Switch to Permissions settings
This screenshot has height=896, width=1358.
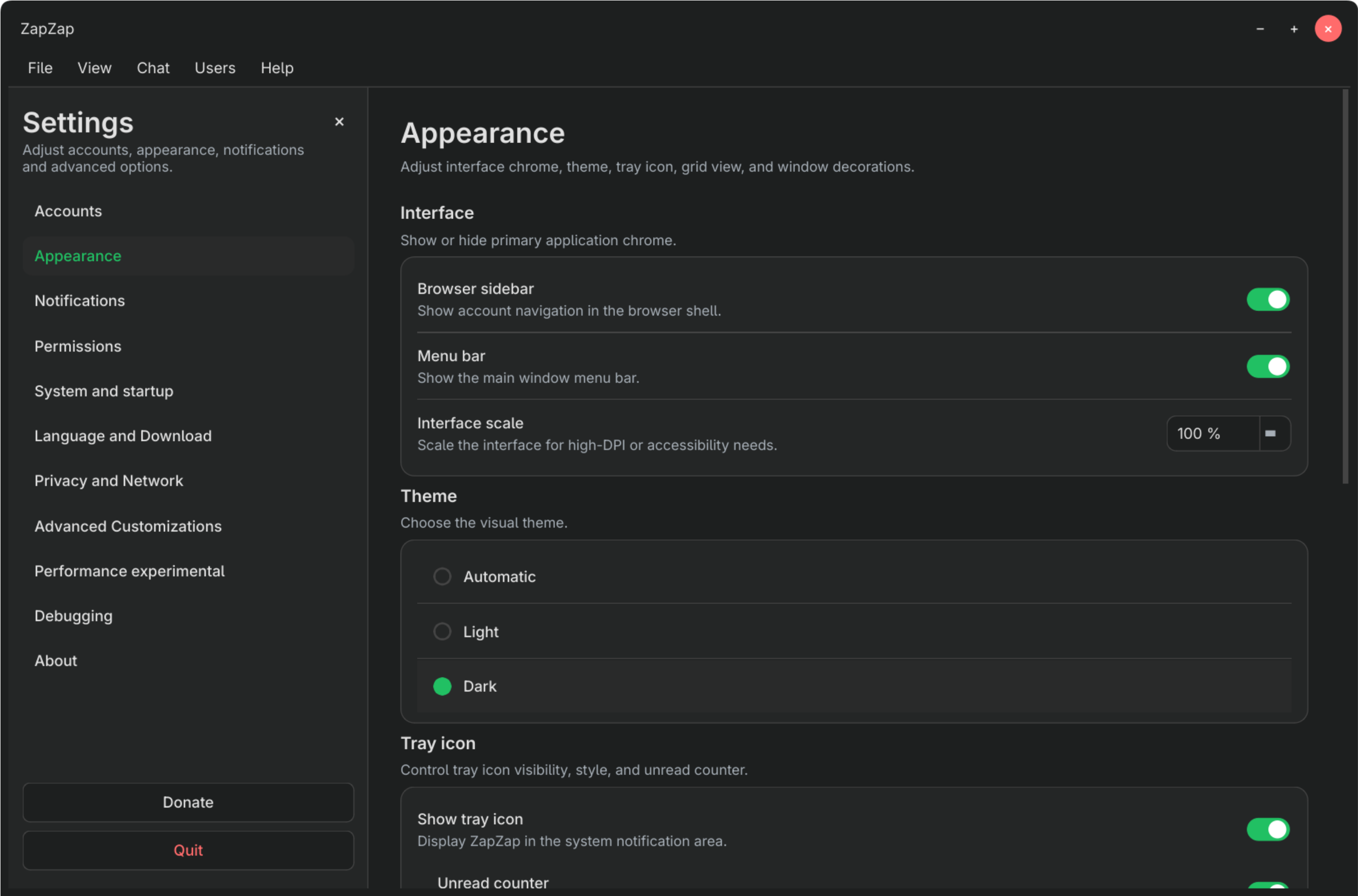pyautogui.click(x=188, y=346)
